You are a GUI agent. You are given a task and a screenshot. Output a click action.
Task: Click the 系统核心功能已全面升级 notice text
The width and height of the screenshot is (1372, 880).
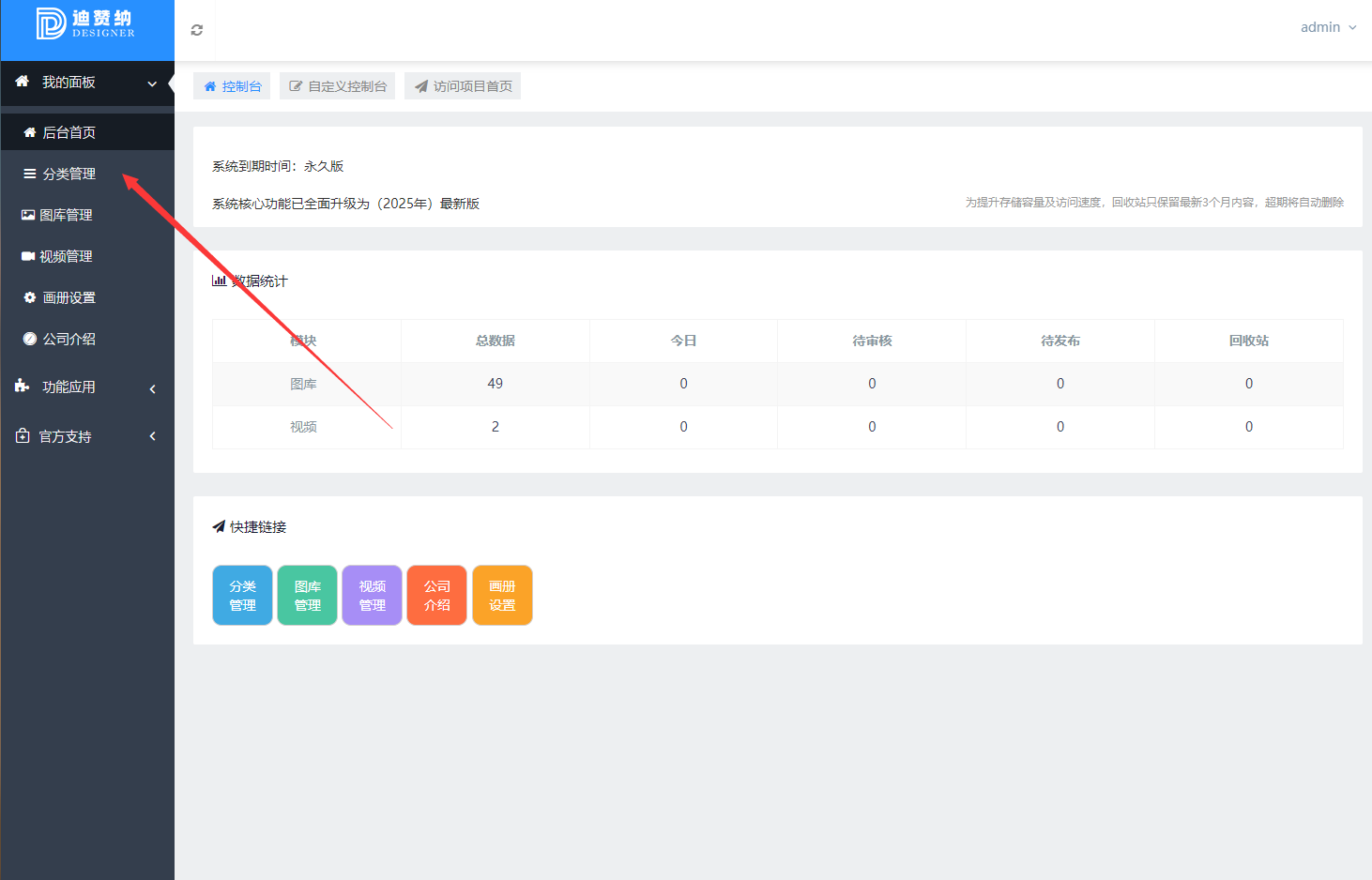coord(345,204)
